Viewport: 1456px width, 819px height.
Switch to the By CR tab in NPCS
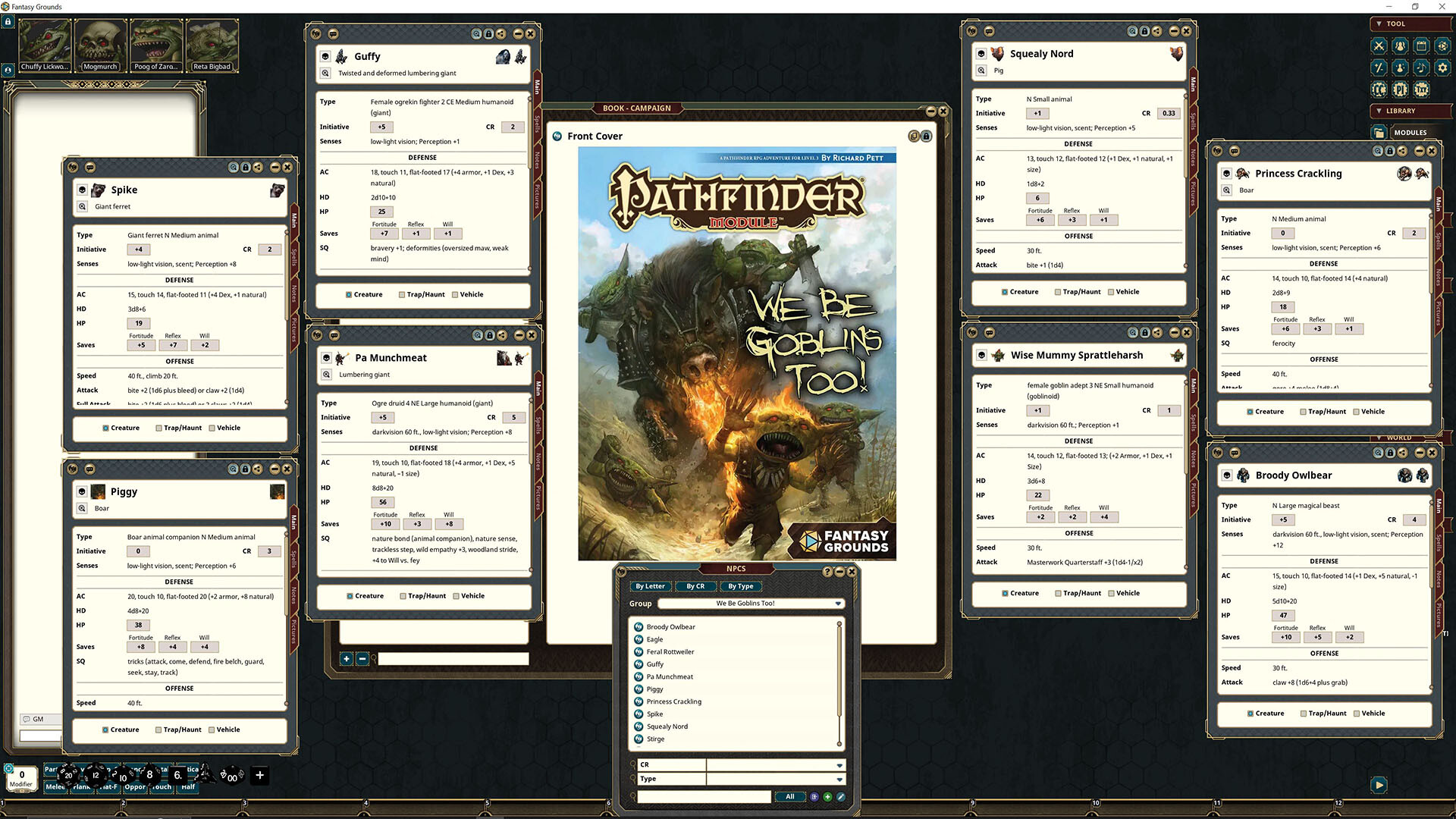tap(695, 586)
